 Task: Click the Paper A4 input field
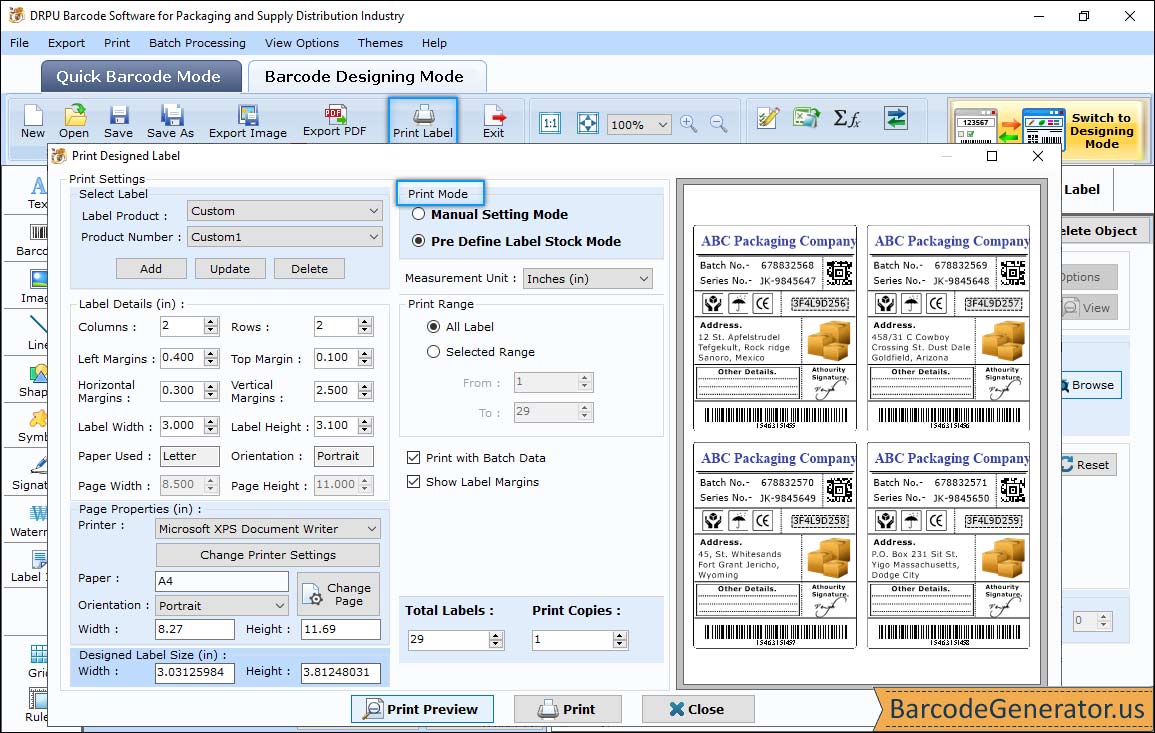click(x=222, y=581)
